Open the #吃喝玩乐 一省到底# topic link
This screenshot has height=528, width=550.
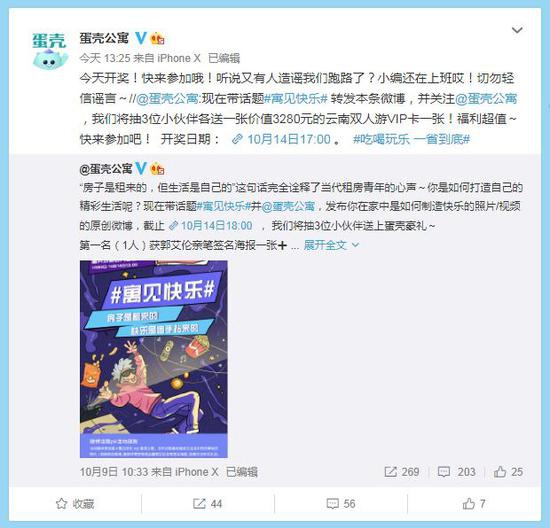point(411,139)
